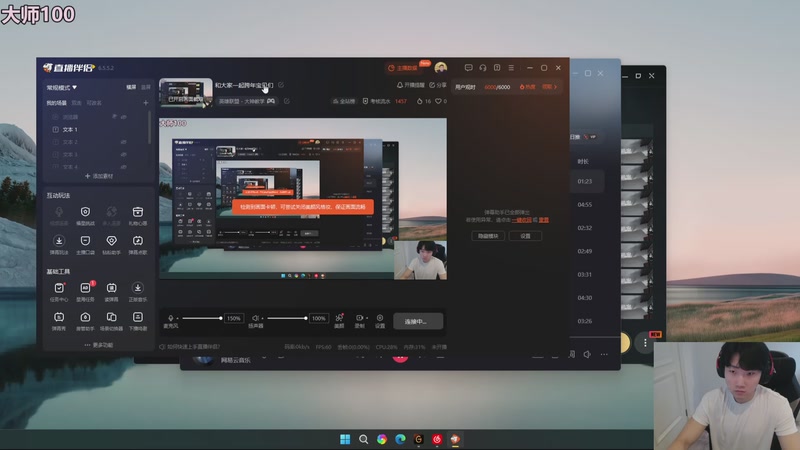Open Windows Start menu on taskbar

coord(345,439)
